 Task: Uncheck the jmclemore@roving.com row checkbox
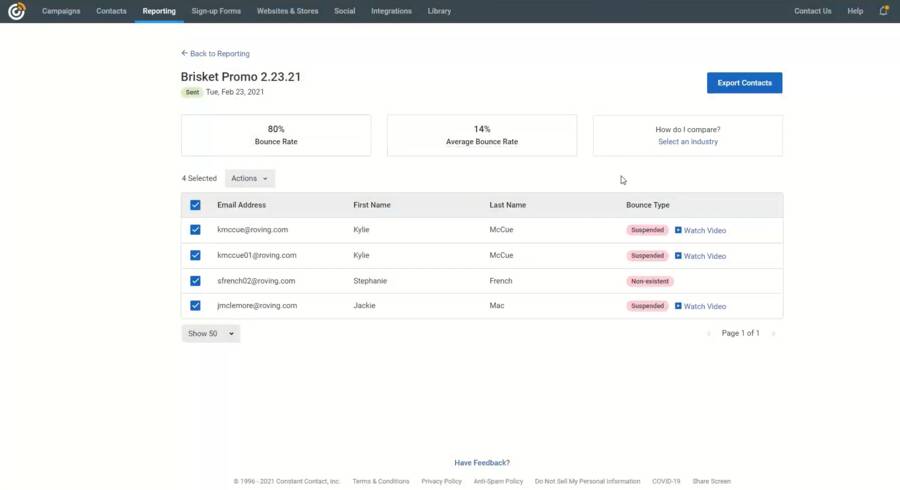point(195,306)
